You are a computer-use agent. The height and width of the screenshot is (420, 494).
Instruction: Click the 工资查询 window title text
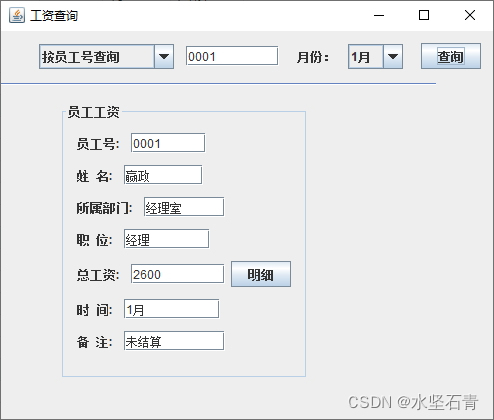[x=54, y=16]
